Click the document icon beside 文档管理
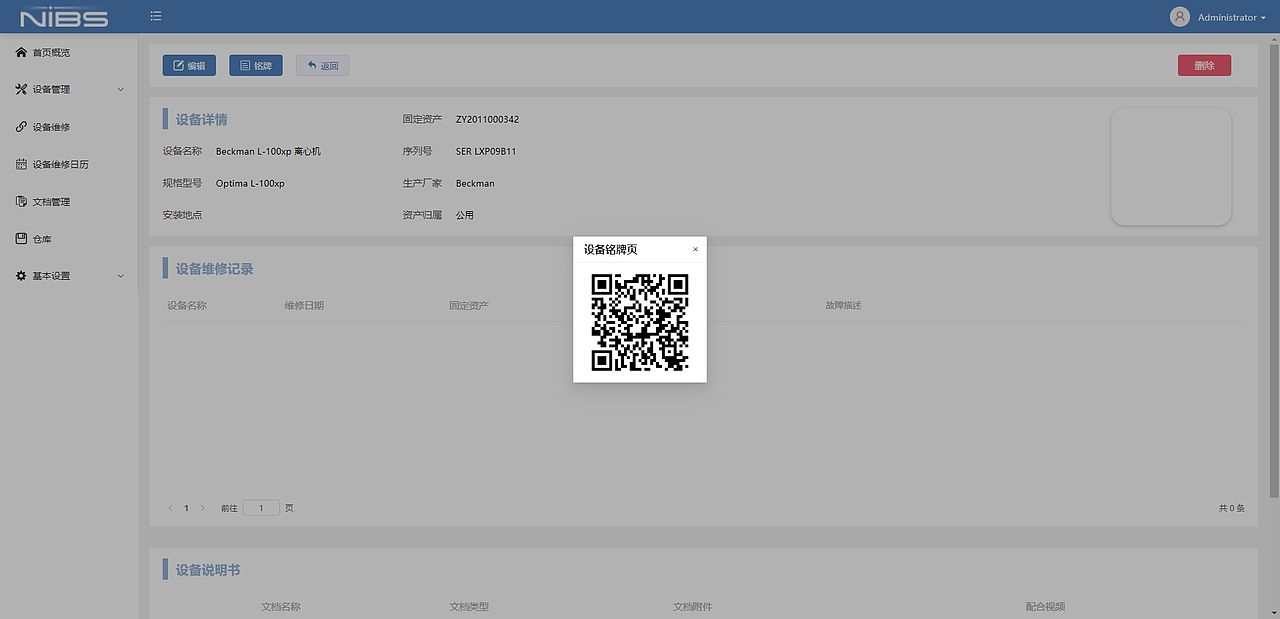This screenshot has width=1280, height=619. click(21, 201)
